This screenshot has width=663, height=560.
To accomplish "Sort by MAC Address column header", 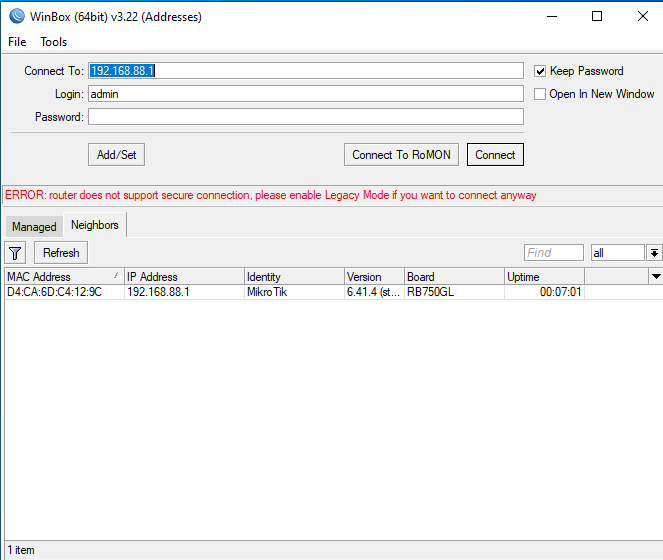I will (60, 277).
